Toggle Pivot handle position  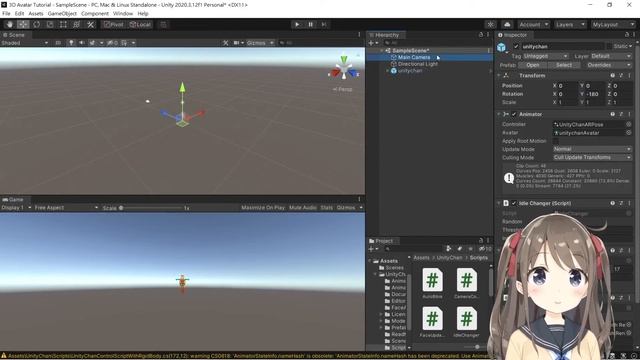[x=113, y=24]
